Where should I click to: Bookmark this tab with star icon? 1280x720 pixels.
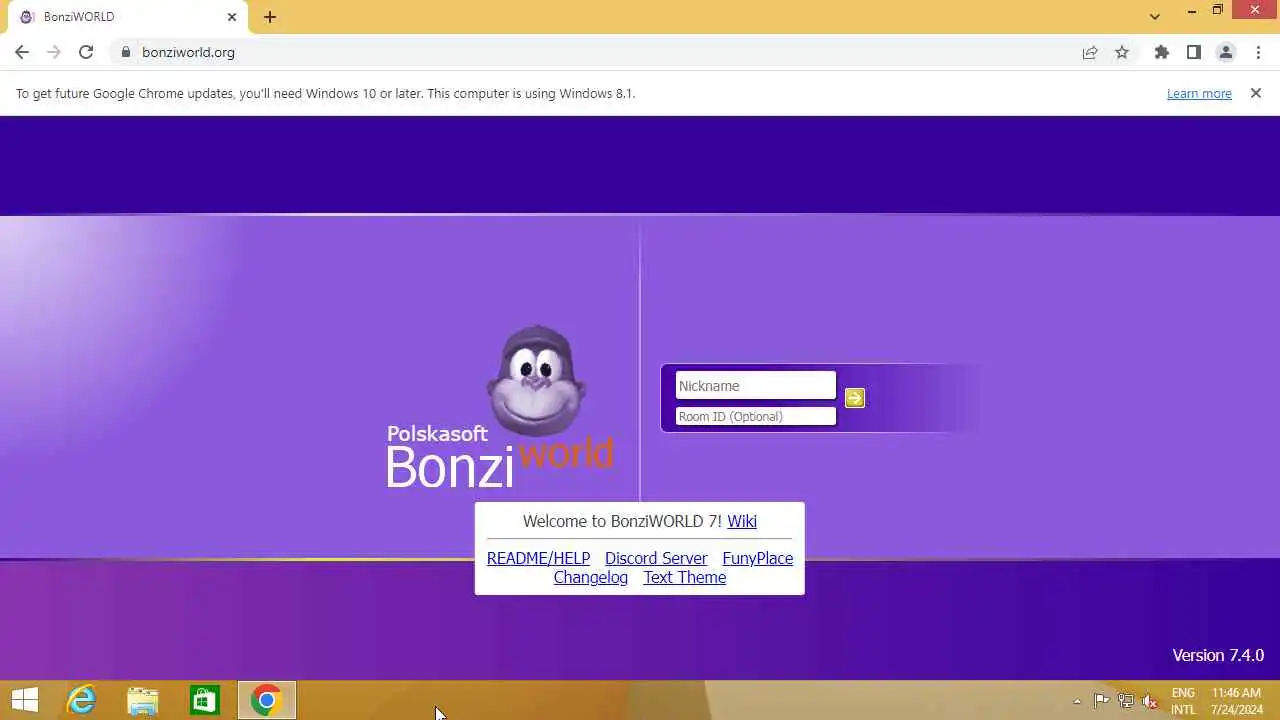point(1122,52)
